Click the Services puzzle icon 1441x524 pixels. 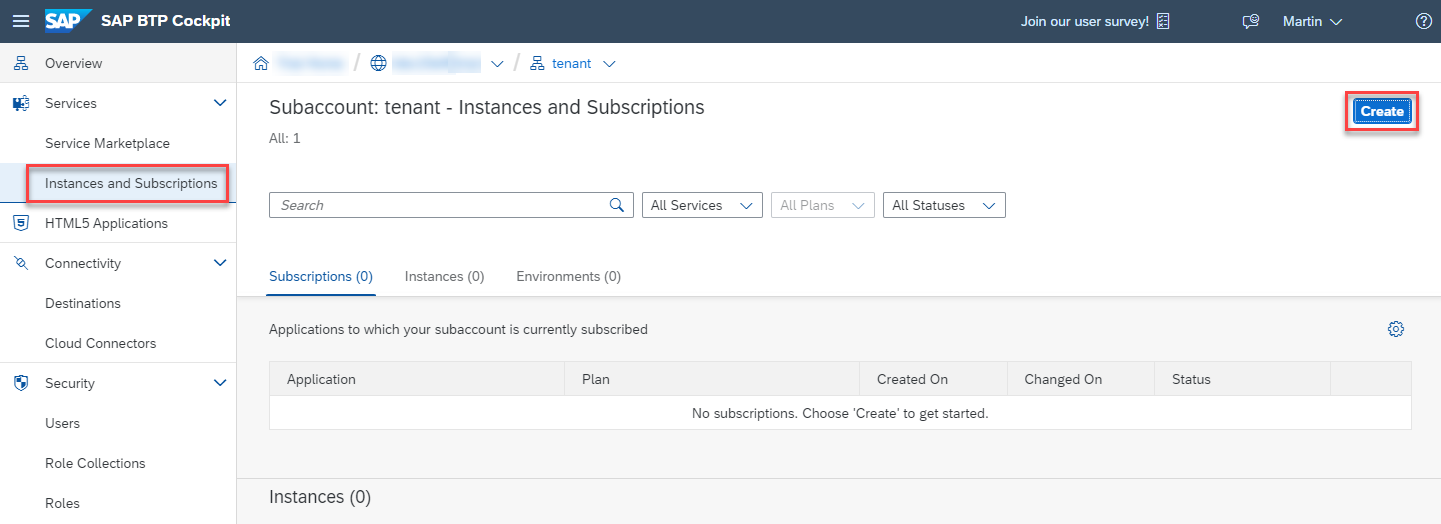coord(21,103)
